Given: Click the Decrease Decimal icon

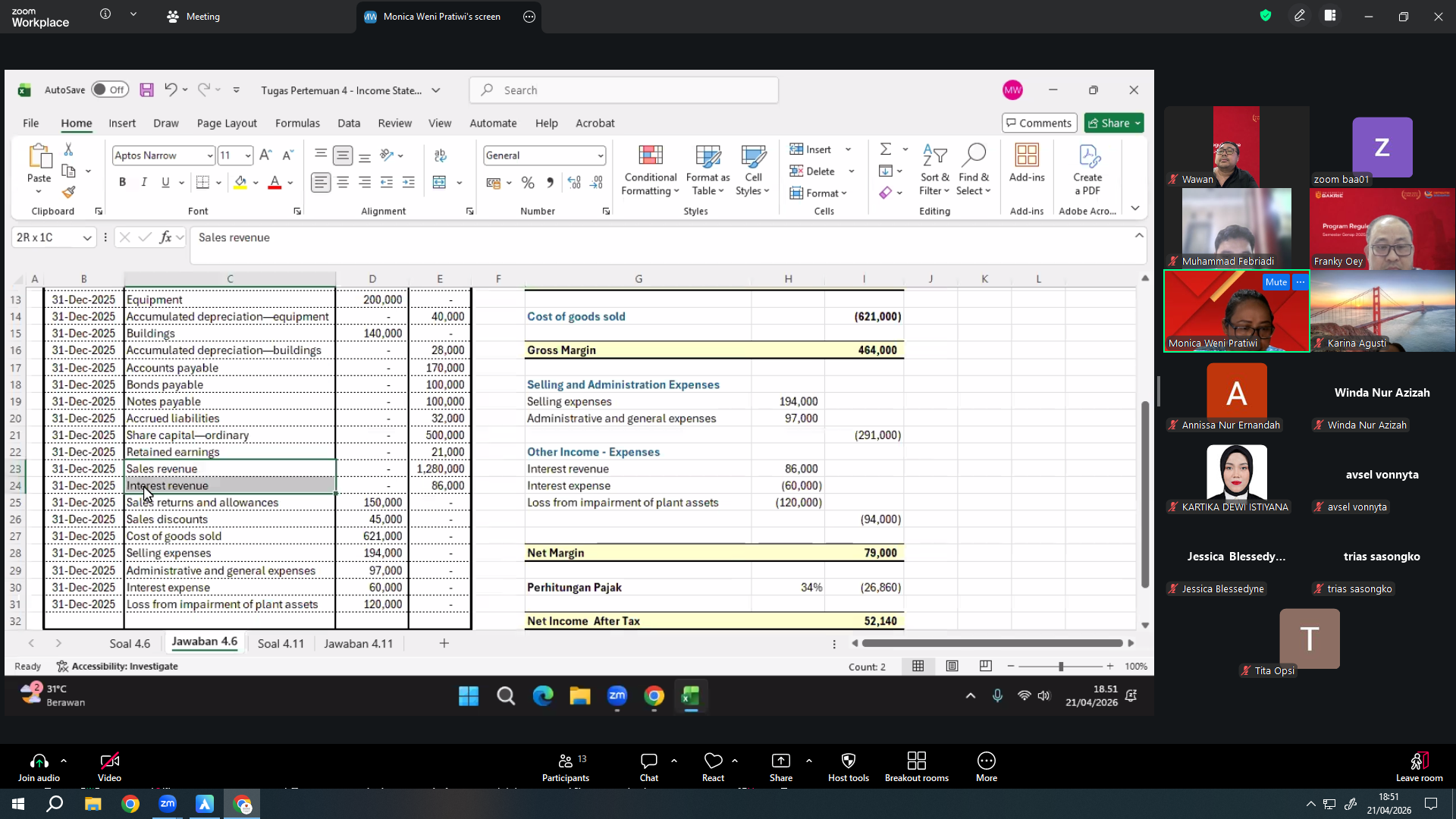Looking at the screenshot, I should click(x=597, y=183).
